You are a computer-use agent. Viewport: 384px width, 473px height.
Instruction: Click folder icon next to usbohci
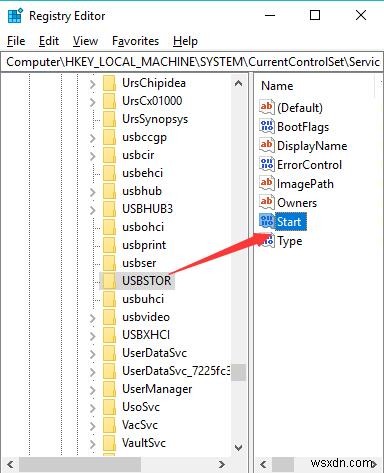(109, 227)
